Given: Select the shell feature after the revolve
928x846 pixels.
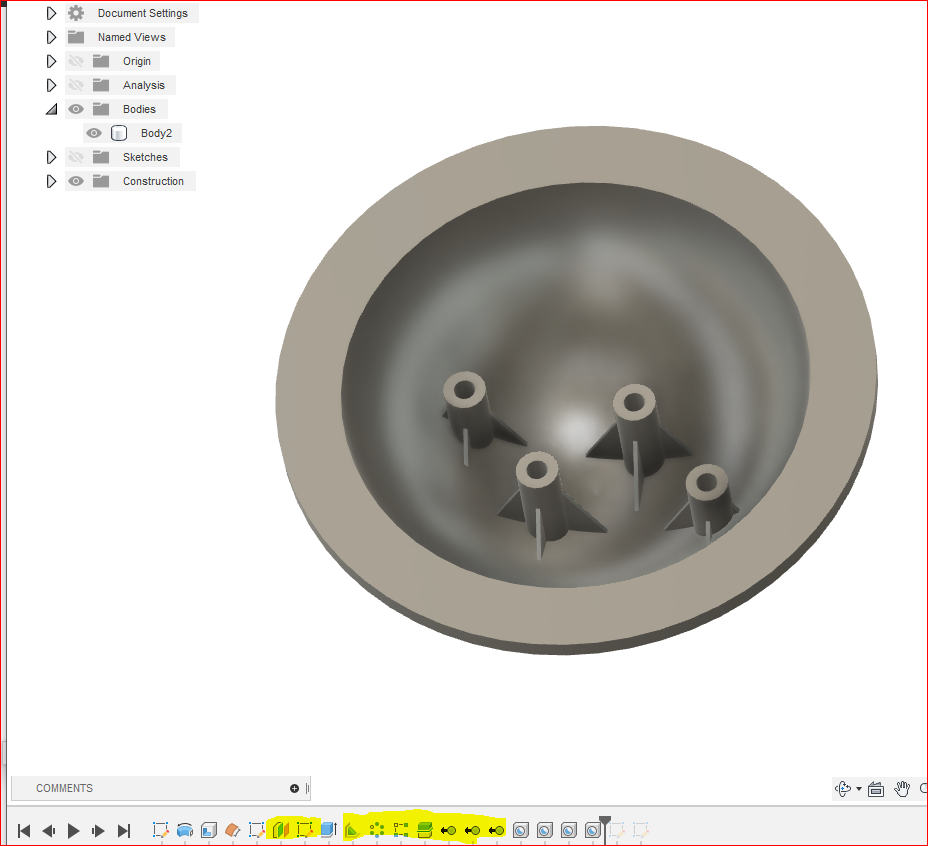Looking at the screenshot, I should tap(208, 830).
